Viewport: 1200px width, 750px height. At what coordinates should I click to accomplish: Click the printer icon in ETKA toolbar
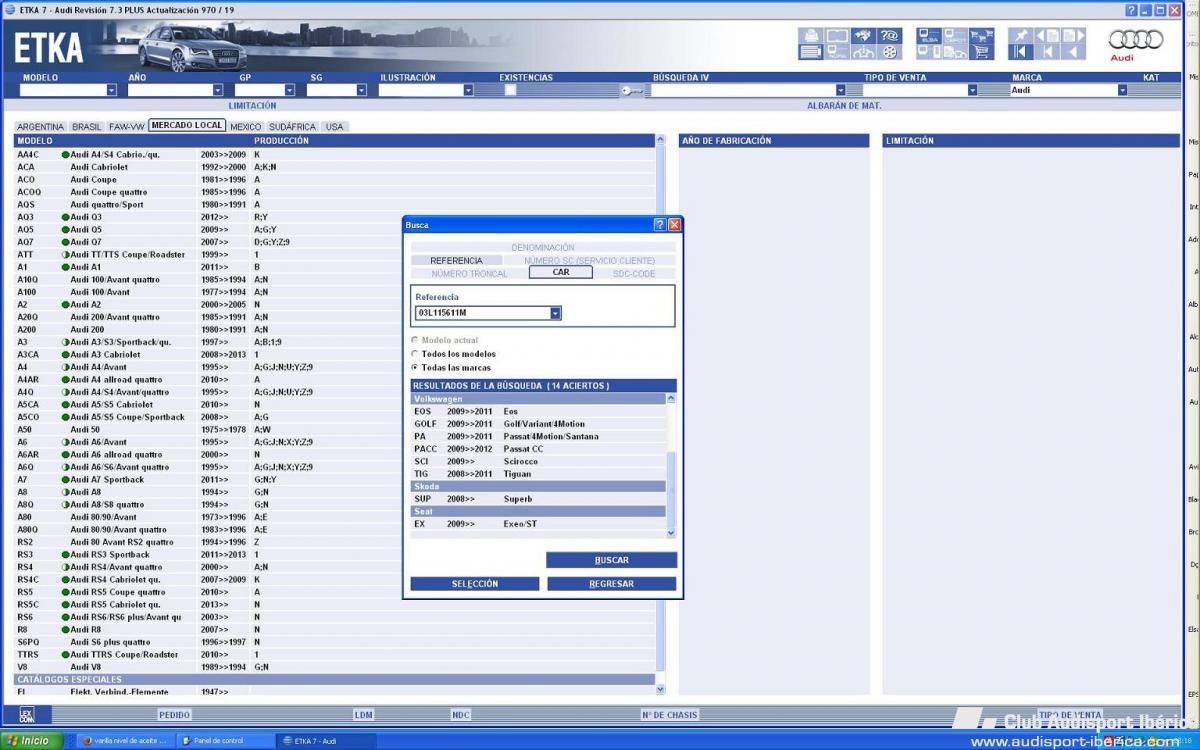(811, 36)
